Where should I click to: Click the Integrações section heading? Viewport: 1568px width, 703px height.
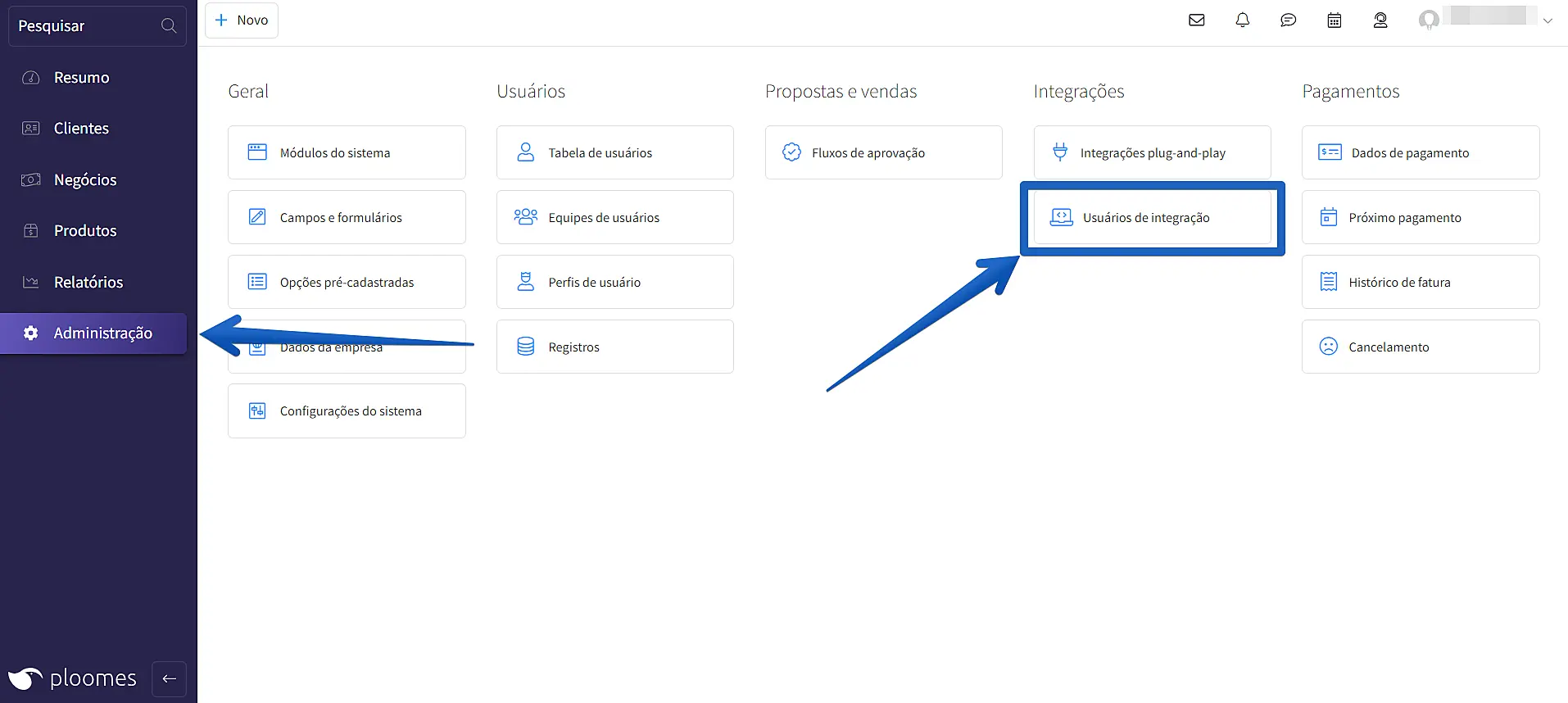point(1079,92)
